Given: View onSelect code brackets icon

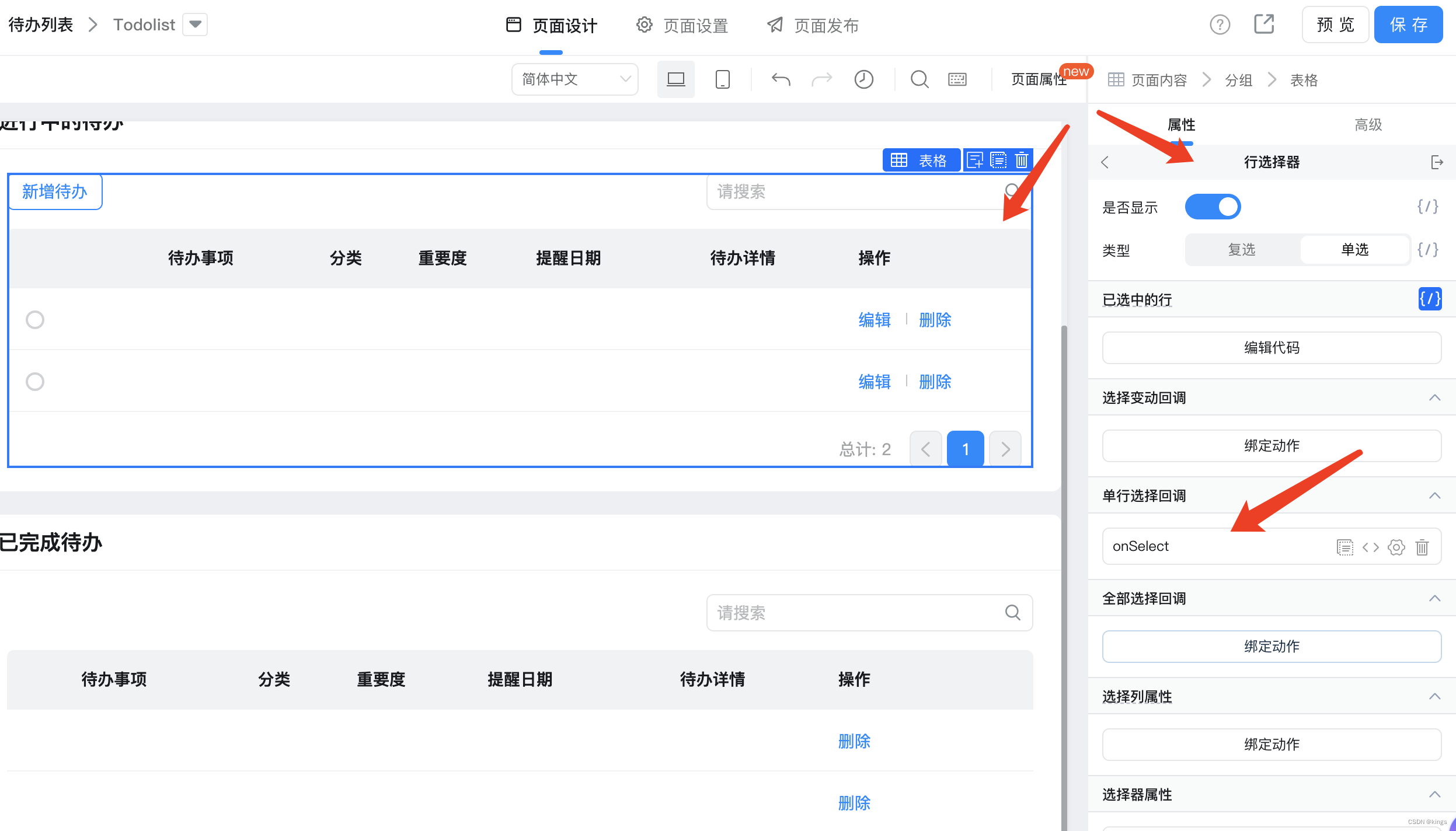Looking at the screenshot, I should [1370, 547].
